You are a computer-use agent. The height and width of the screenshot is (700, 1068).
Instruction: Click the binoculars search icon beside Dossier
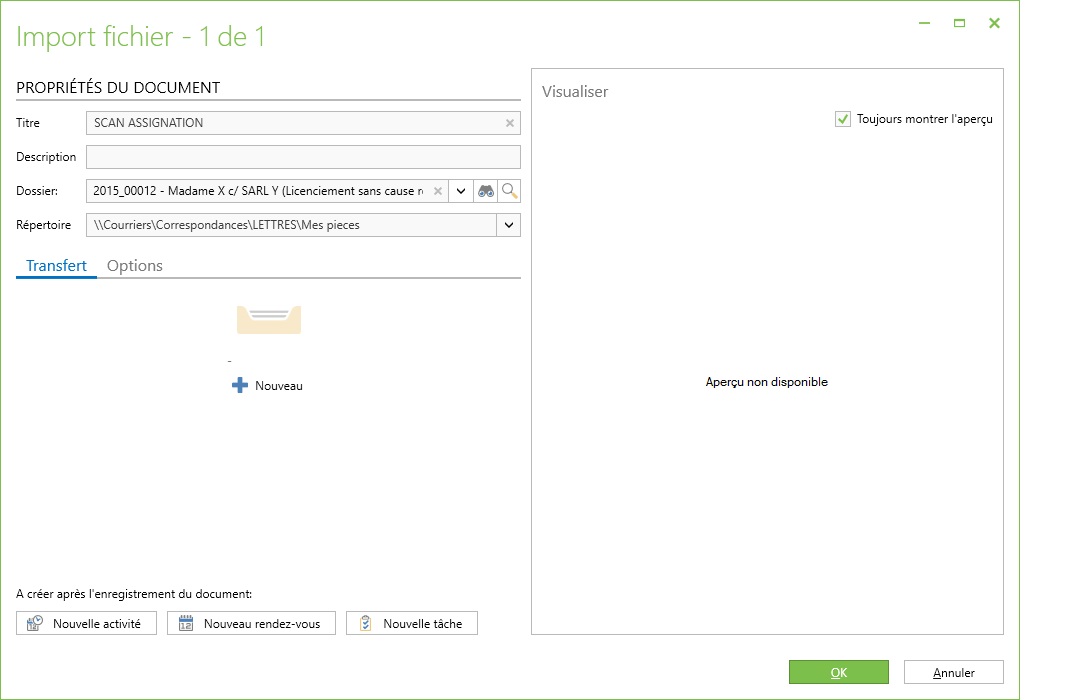click(x=485, y=191)
